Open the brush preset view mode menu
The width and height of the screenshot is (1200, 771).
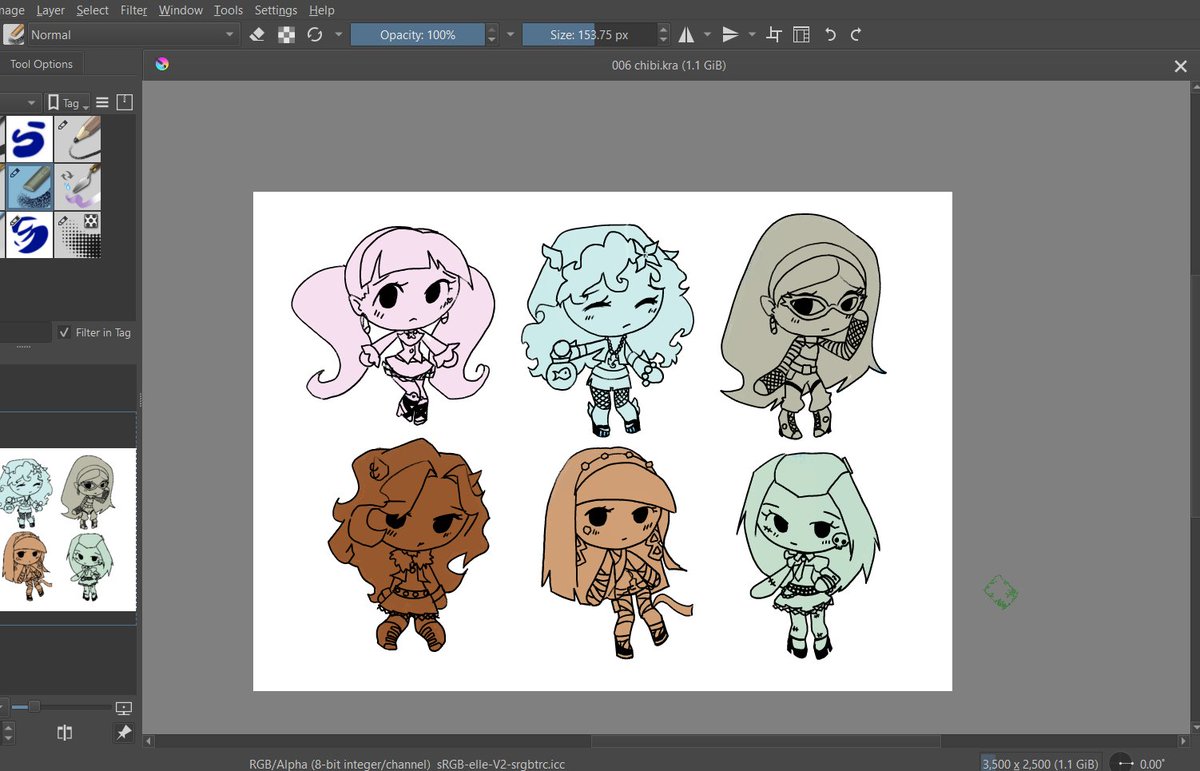(x=102, y=102)
